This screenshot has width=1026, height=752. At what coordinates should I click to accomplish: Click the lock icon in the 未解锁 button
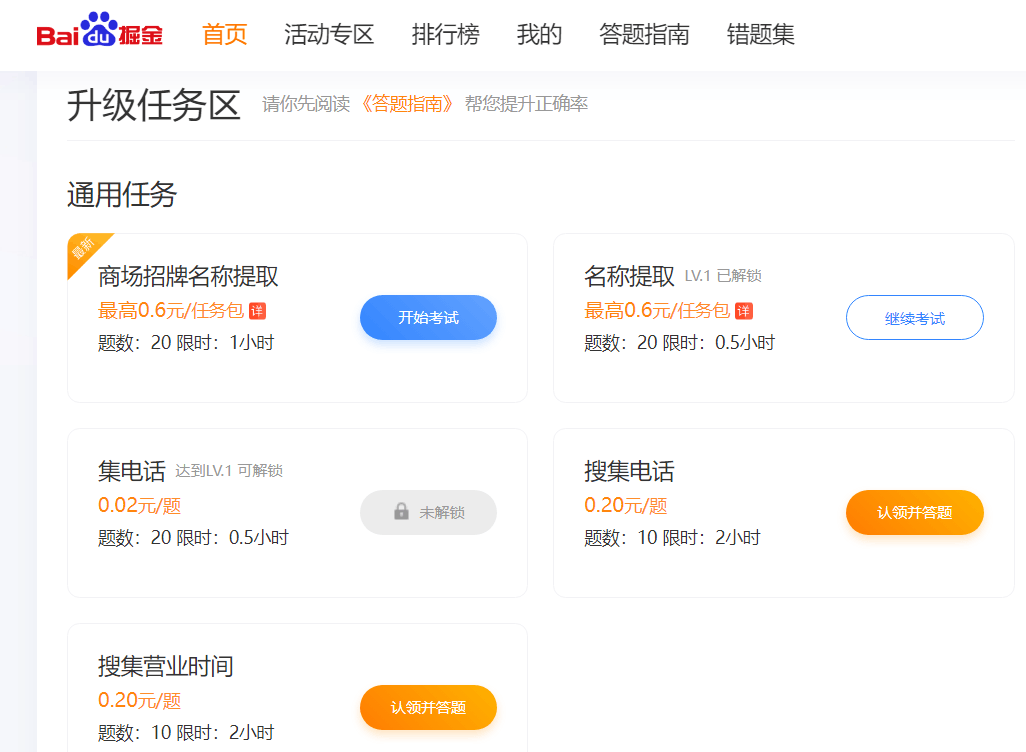[x=402, y=511]
